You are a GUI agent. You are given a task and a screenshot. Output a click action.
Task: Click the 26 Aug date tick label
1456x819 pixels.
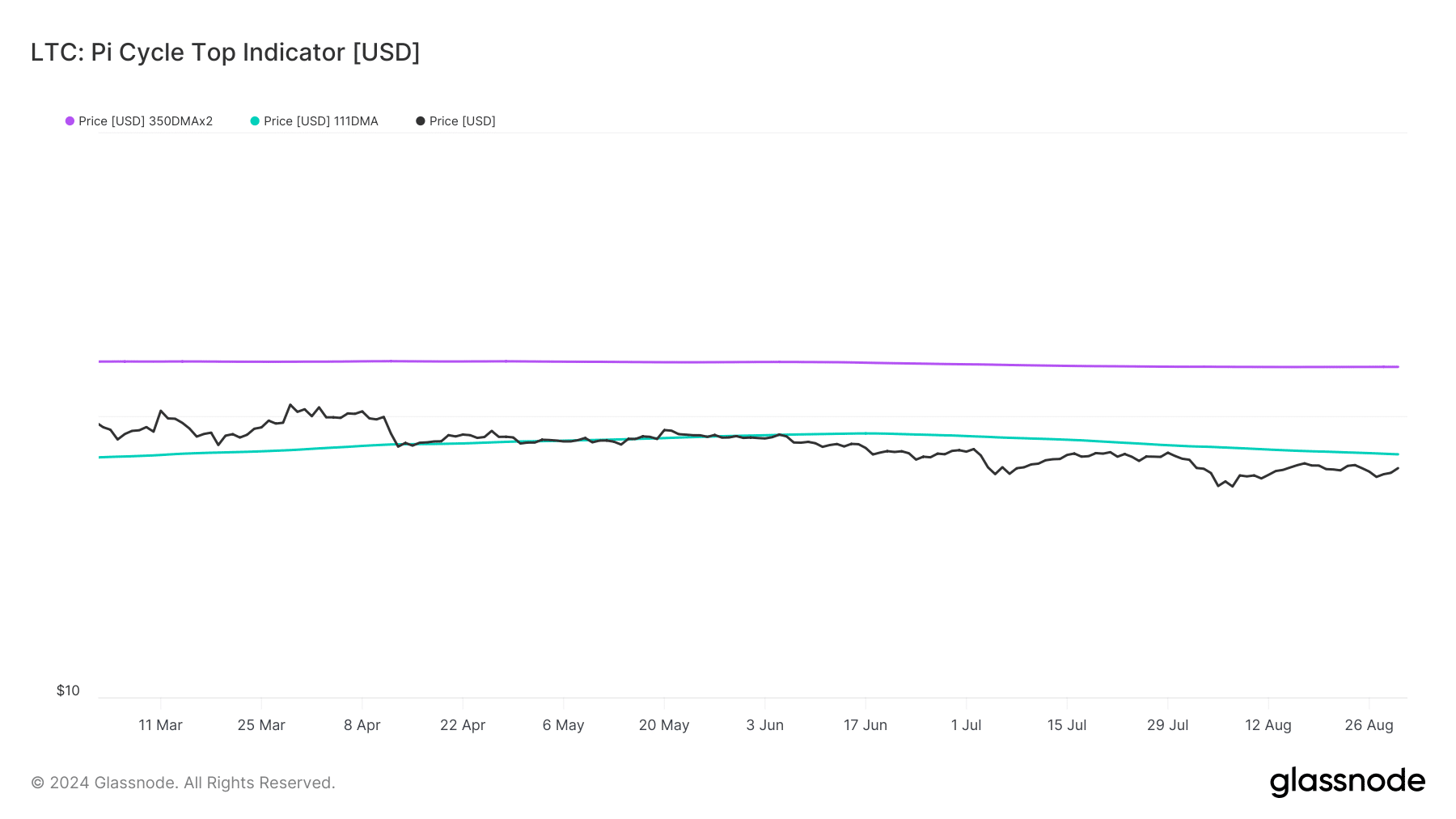point(1369,725)
